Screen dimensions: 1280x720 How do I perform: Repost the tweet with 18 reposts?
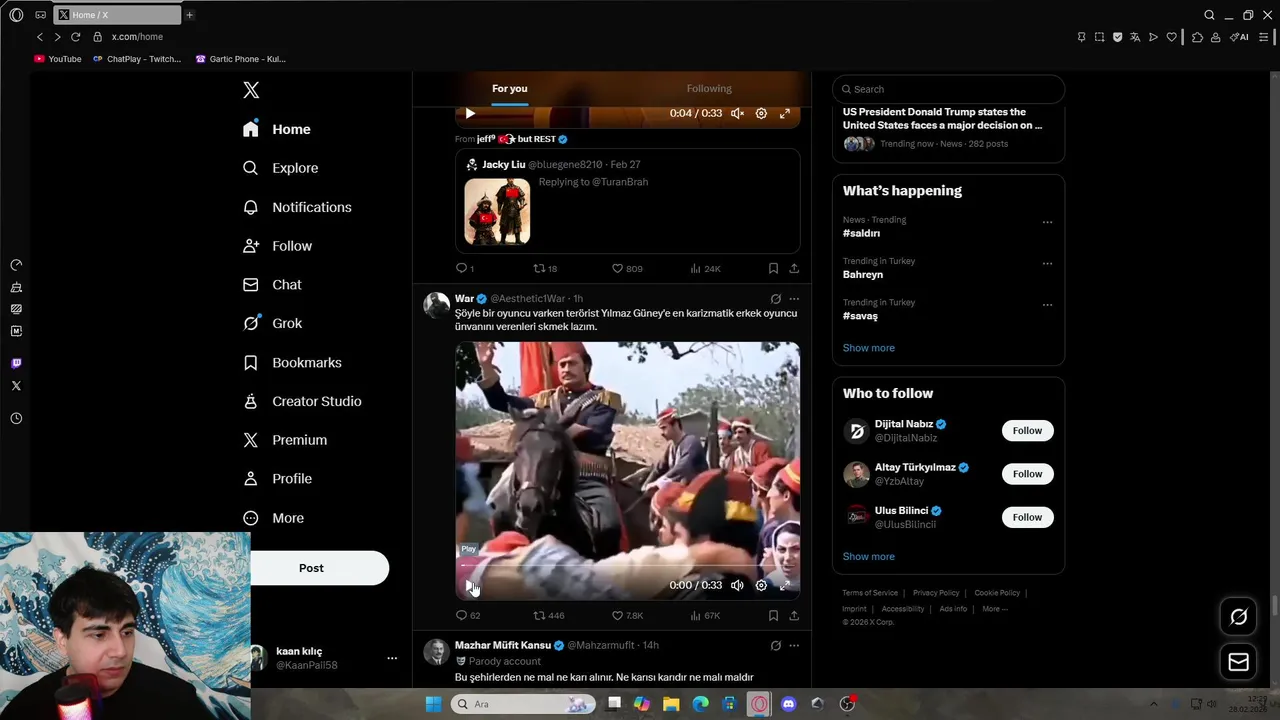click(x=545, y=268)
